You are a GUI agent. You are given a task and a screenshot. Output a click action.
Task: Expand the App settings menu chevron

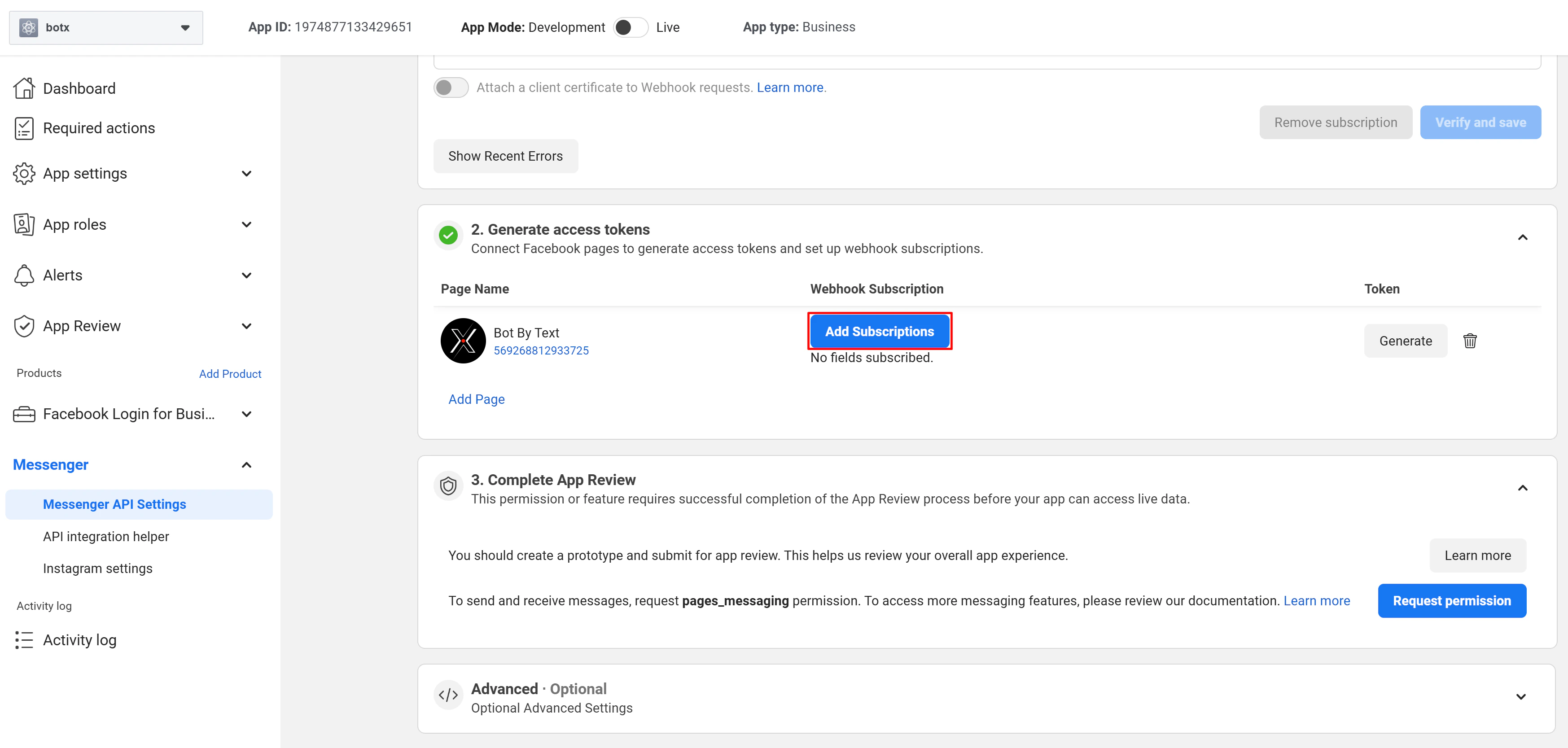point(246,174)
